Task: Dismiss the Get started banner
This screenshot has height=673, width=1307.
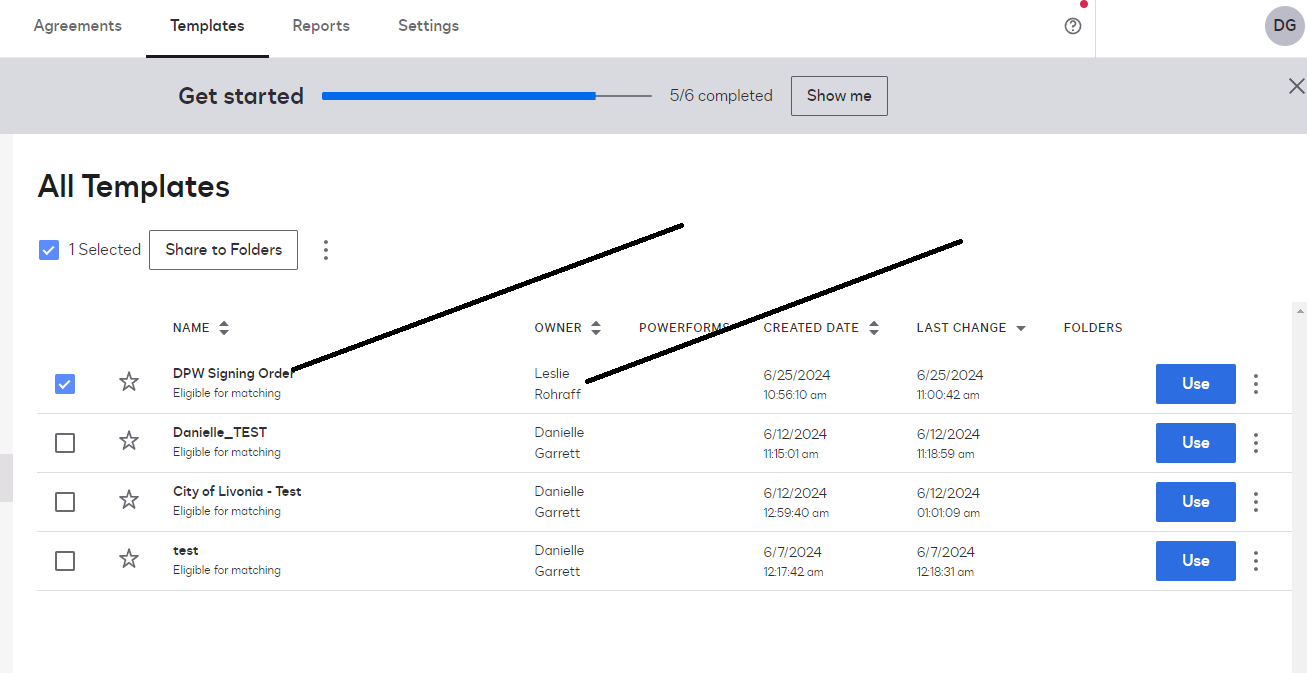Action: (1296, 86)
